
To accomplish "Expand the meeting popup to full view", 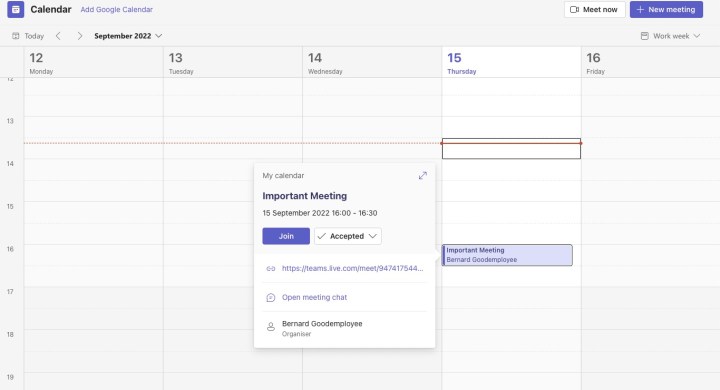I will click(x=423, y=175).
